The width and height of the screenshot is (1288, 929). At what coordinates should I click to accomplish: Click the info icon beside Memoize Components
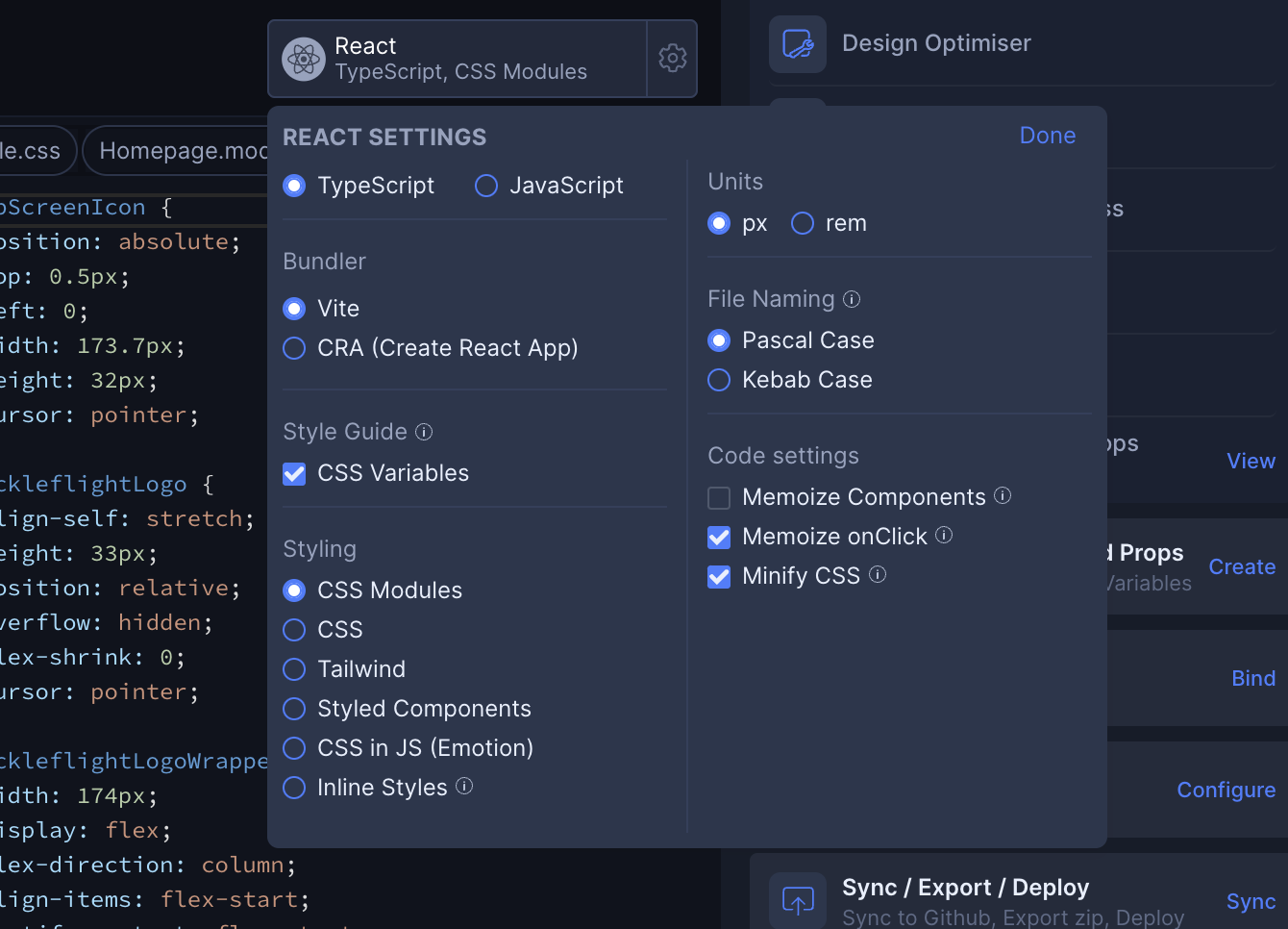[1003, 495]
